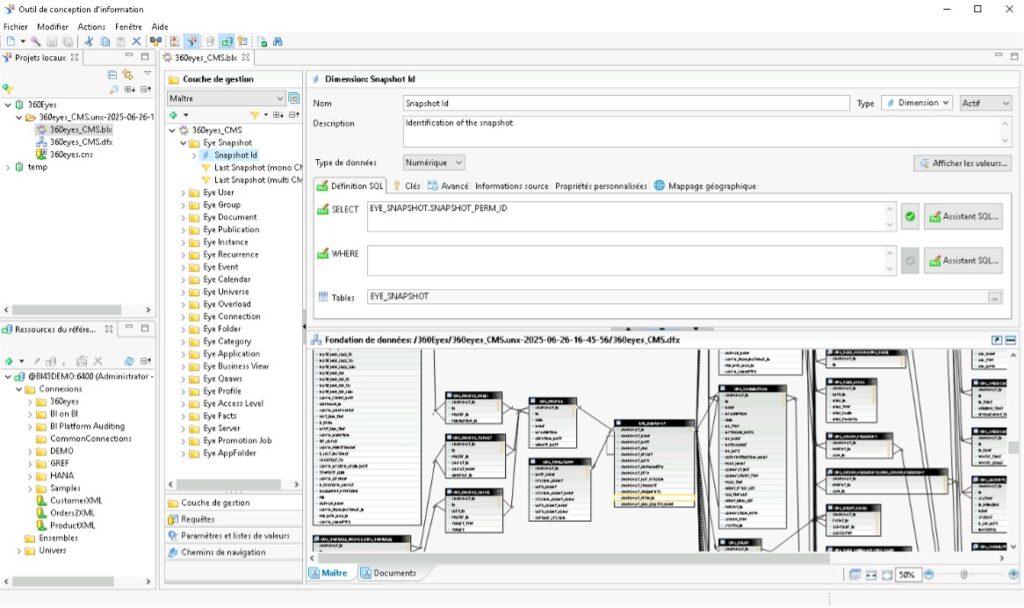Click the Cut scissors icon in toolbar
The image size is (1024, 608).
click(x=89, y=42)
